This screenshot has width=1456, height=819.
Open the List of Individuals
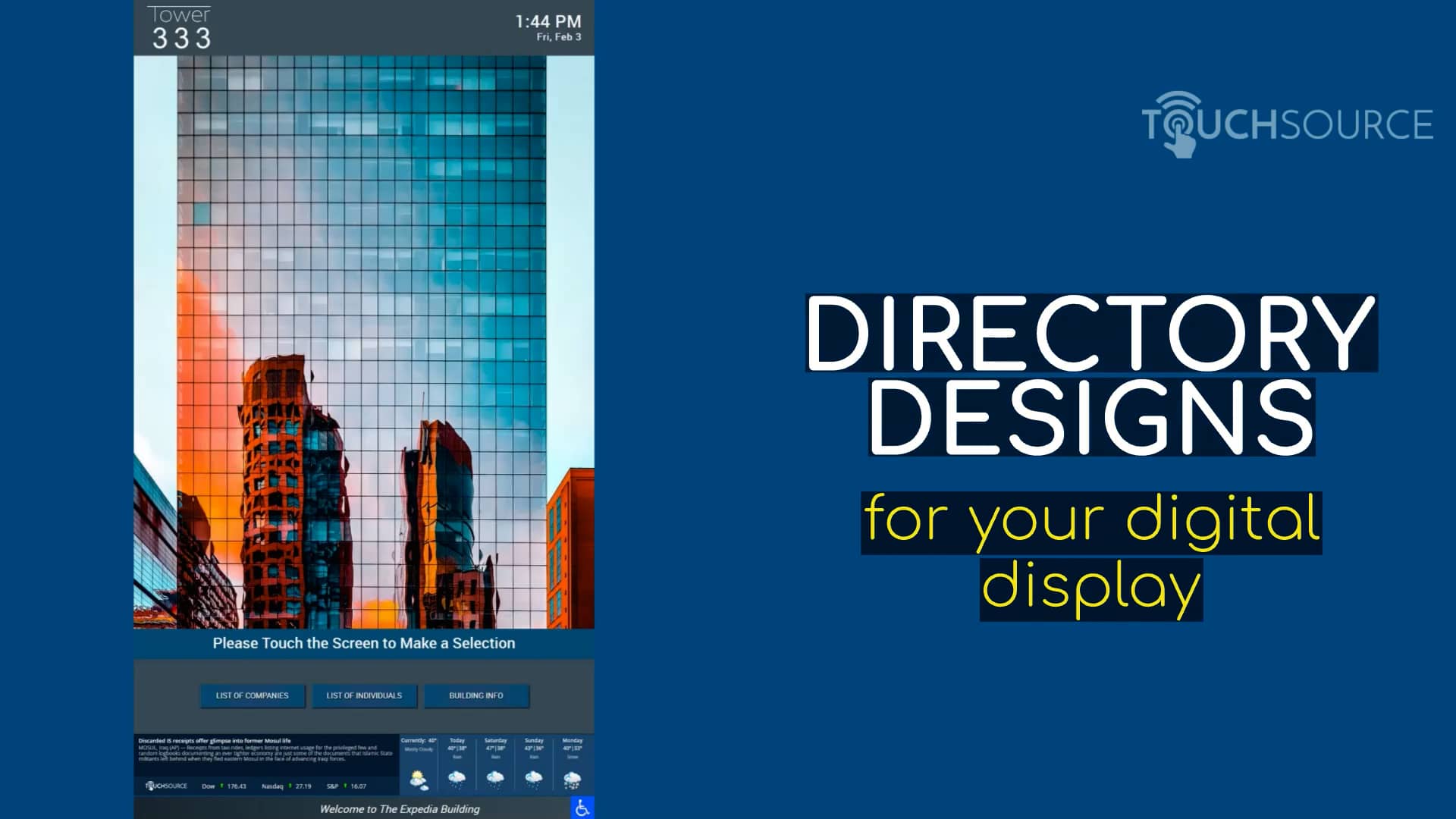pyautogui.click(x=365, y=695)
